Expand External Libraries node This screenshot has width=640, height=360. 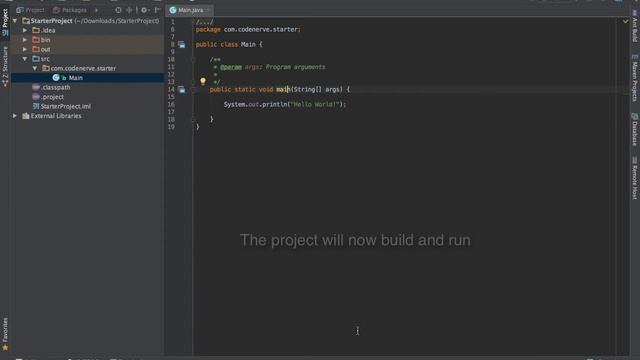tap(15, 116)
